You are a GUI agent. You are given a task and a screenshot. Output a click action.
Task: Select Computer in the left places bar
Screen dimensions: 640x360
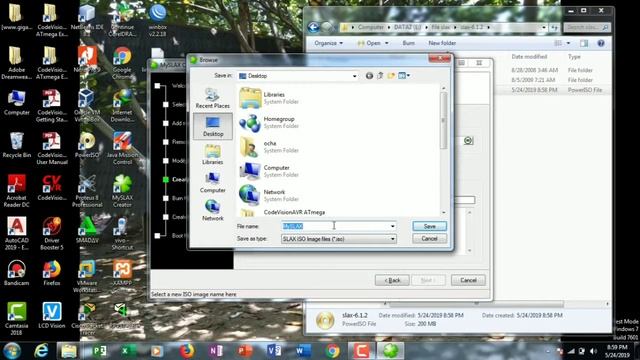212,182
